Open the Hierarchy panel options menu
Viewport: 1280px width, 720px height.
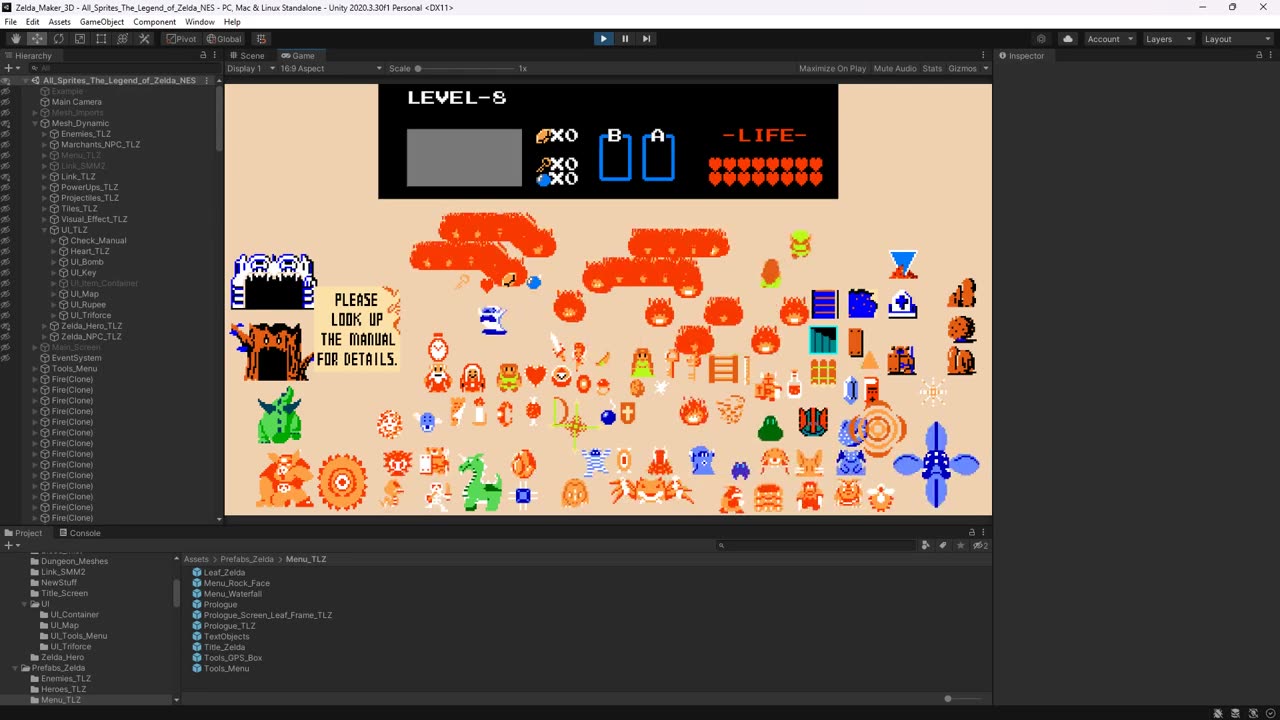pyautogui.click(x=215, y=55)
